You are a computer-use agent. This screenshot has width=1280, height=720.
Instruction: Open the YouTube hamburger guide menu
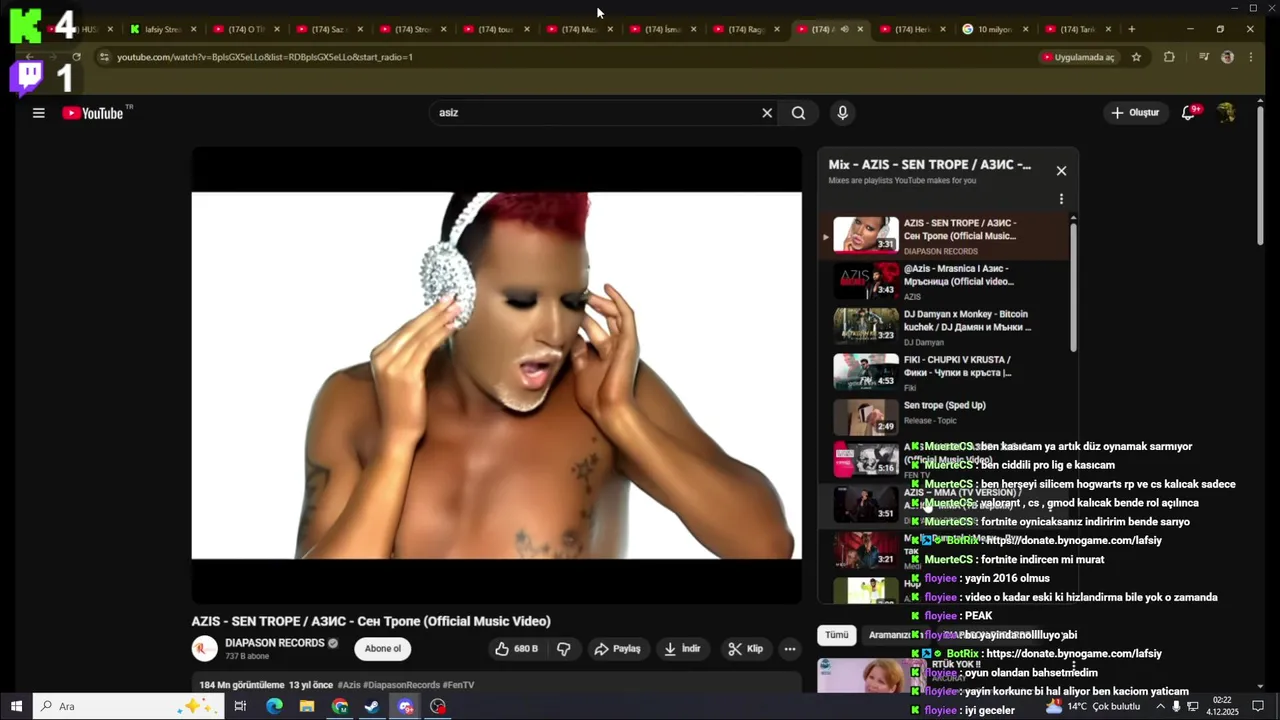(x=38, y=113)
